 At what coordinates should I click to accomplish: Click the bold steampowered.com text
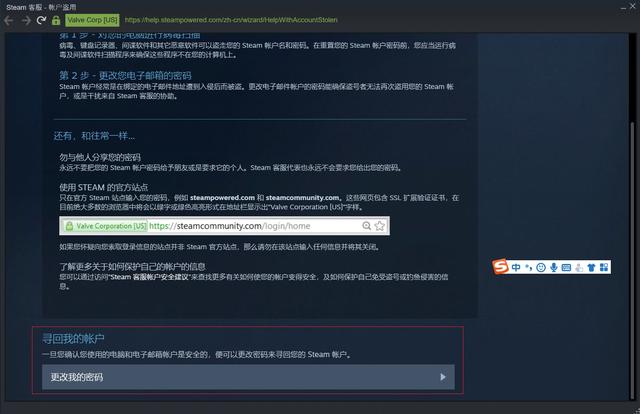pos(222,198)
